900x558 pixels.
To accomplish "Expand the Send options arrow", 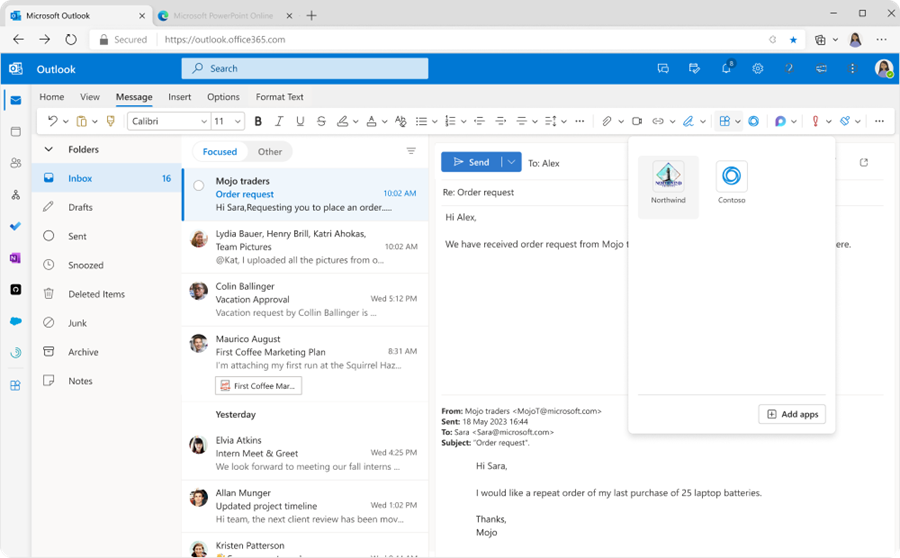I will click(511, 162).
